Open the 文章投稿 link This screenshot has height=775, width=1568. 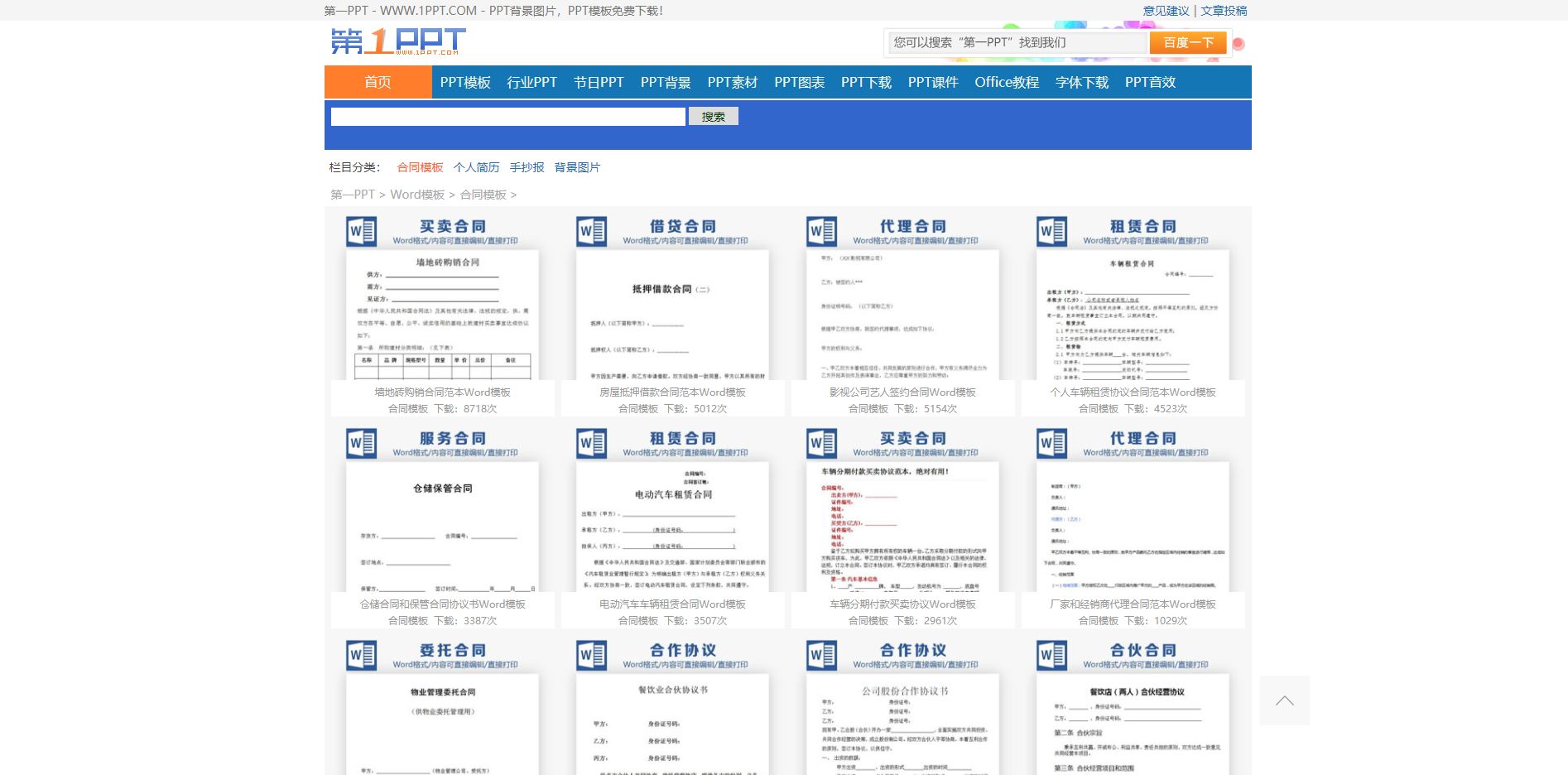(1224, 11)
